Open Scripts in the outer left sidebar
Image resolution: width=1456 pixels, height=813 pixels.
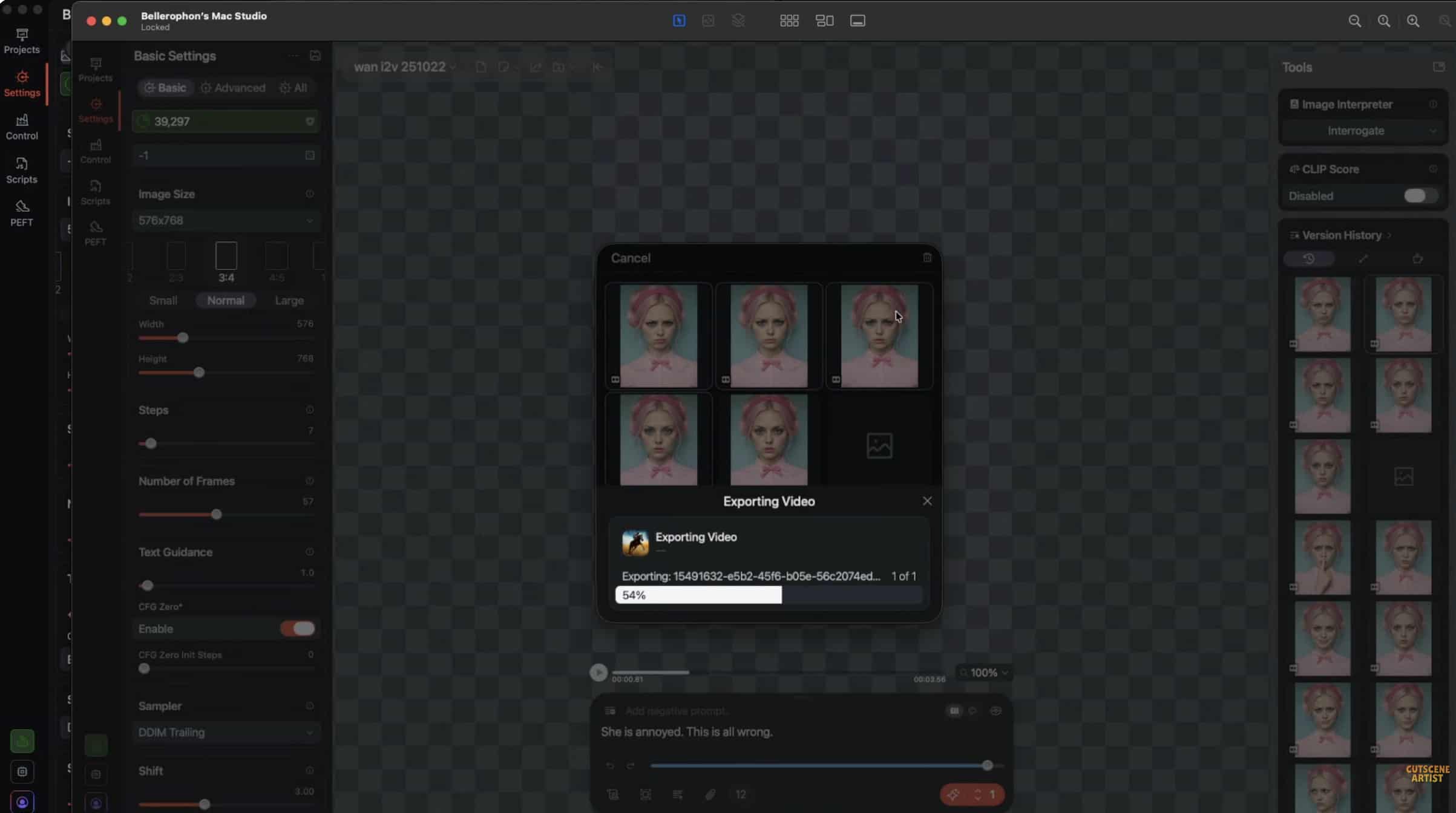click(x=22, y=171)
